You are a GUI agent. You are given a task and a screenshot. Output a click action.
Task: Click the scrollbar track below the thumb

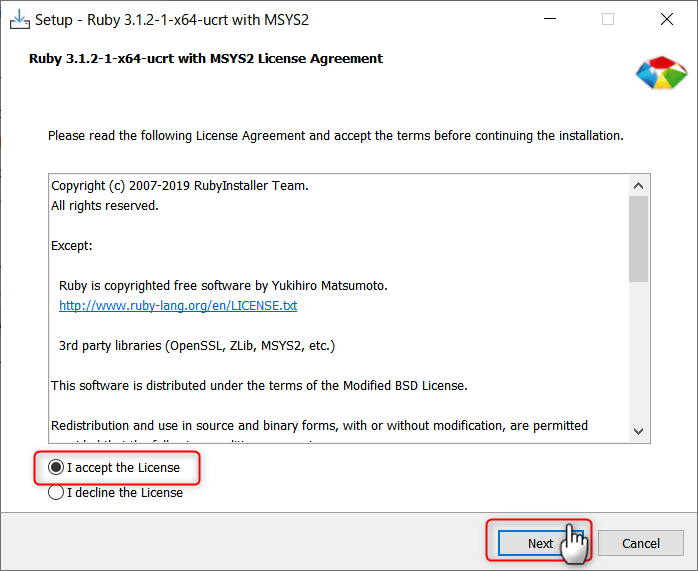(x=638, y=352)
